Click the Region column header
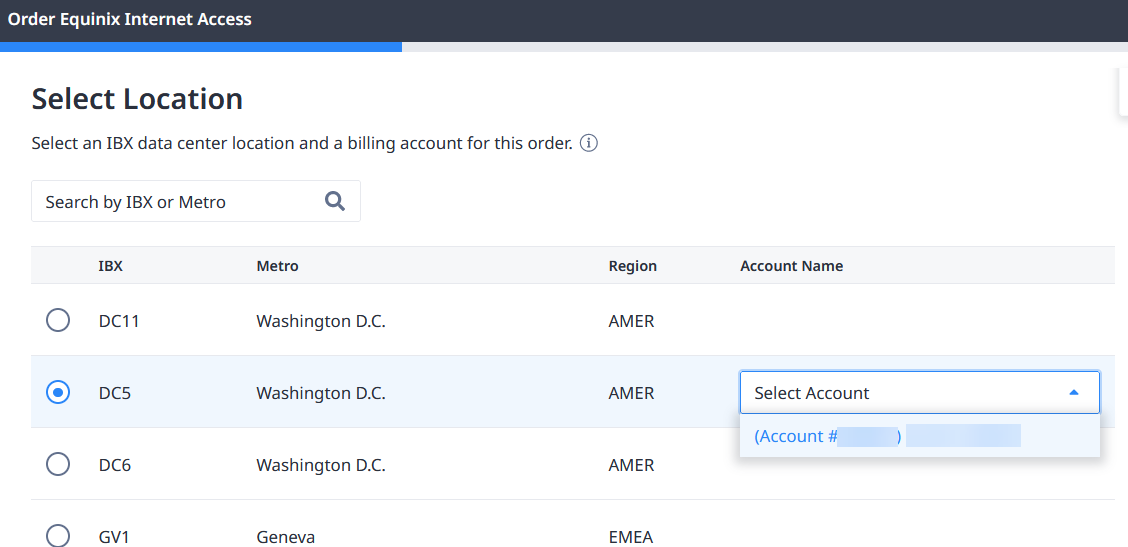Image resolution: width=1128 pixels, height=547 pixels. [632, 266]
